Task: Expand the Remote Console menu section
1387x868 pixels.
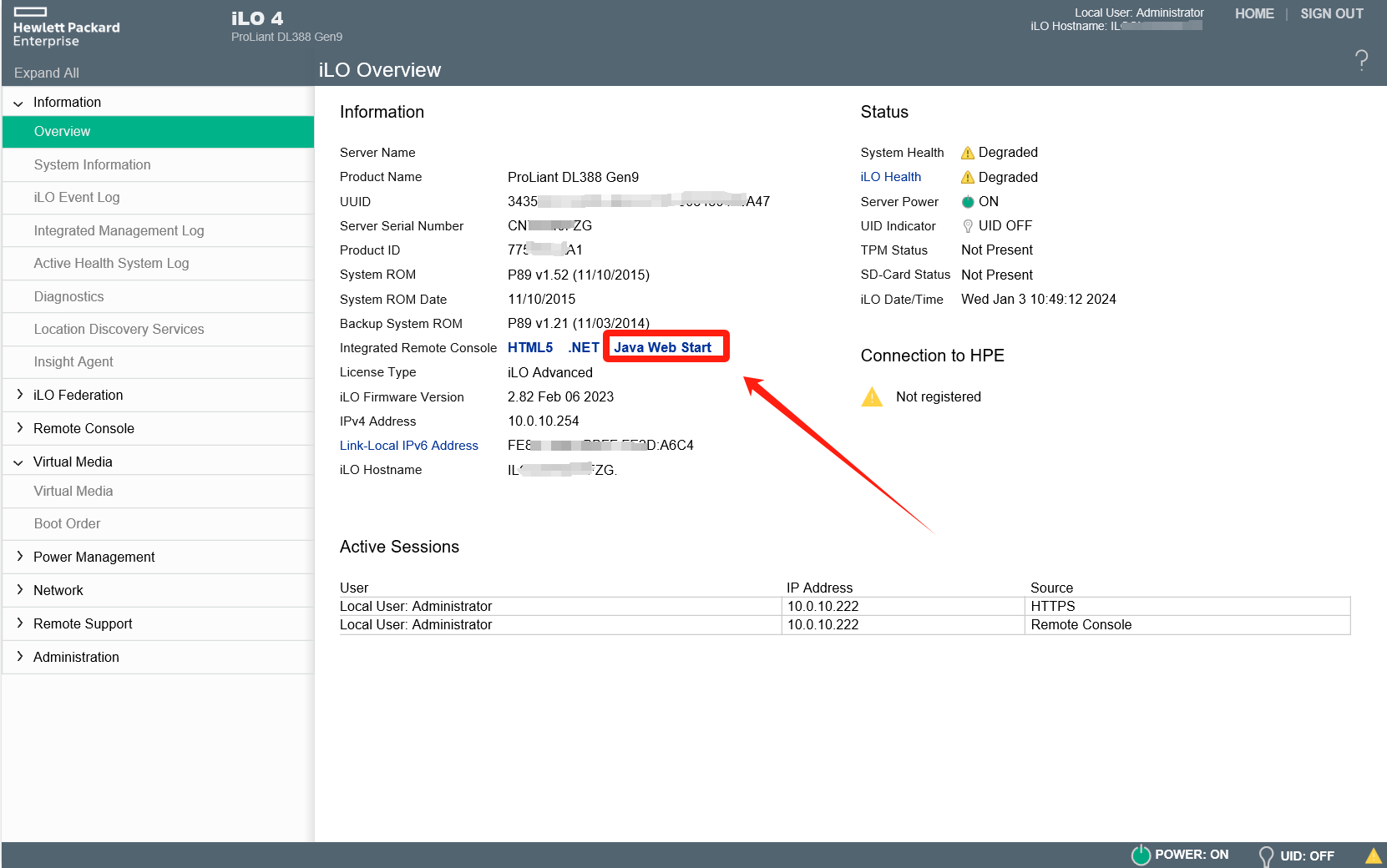Action: point(84,428)
